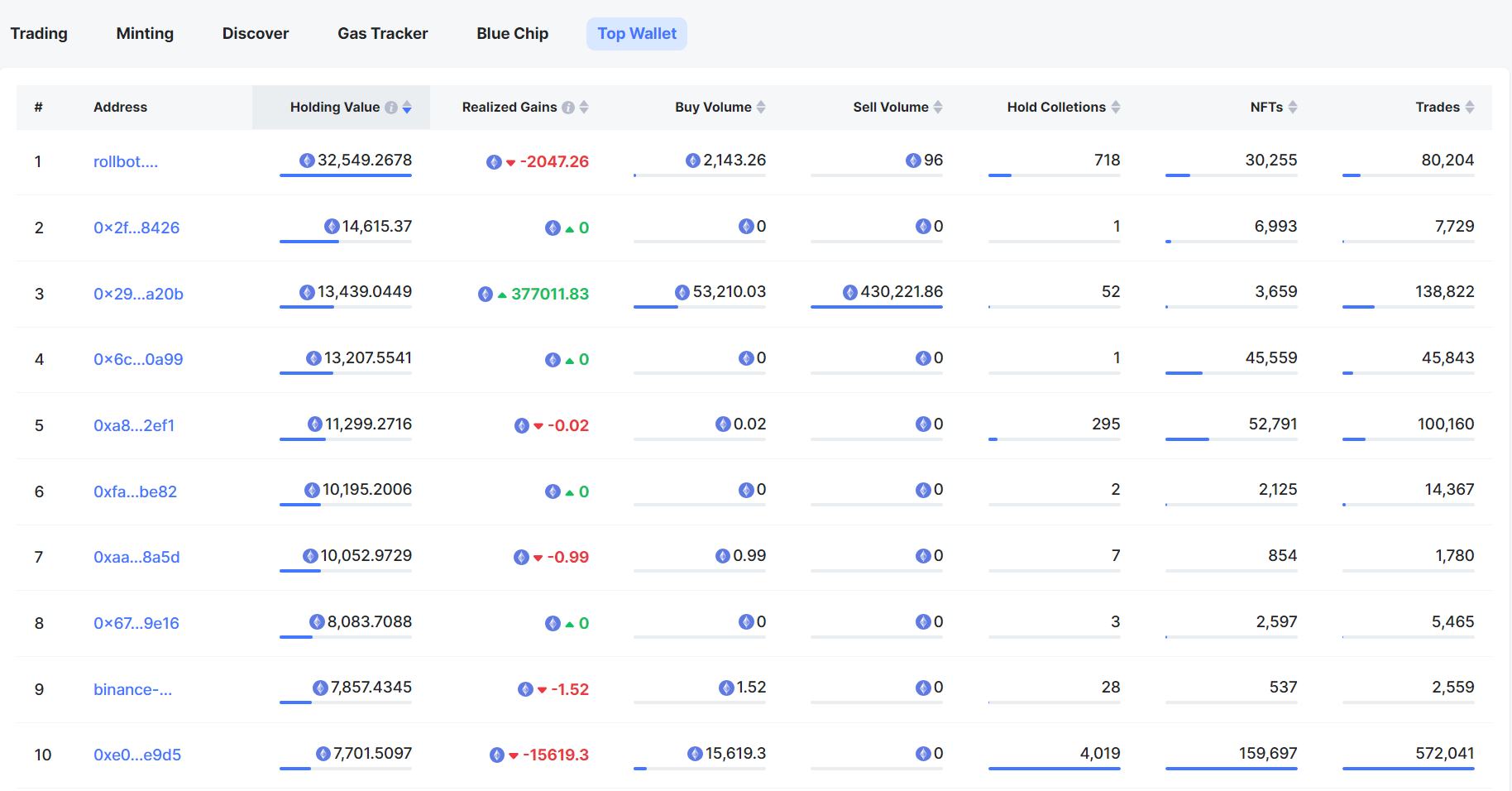This screenshot has height=791, width=1512.
Task: Open the rollbot wallet address link
Action: point(126,162)
